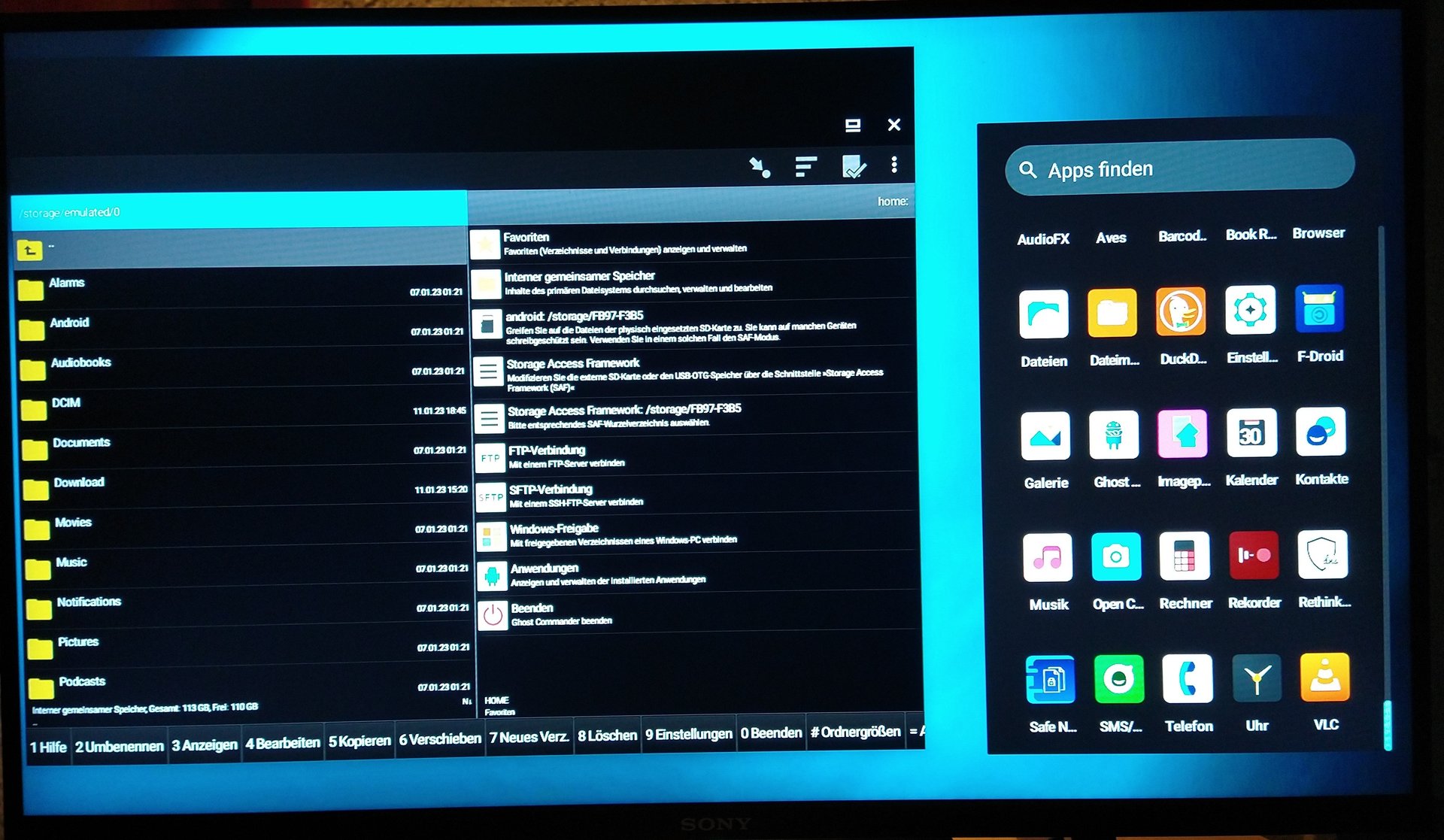Open the Open Camera app
This screenshot has width=1444, height=840.
click(x=1116, y=556)
